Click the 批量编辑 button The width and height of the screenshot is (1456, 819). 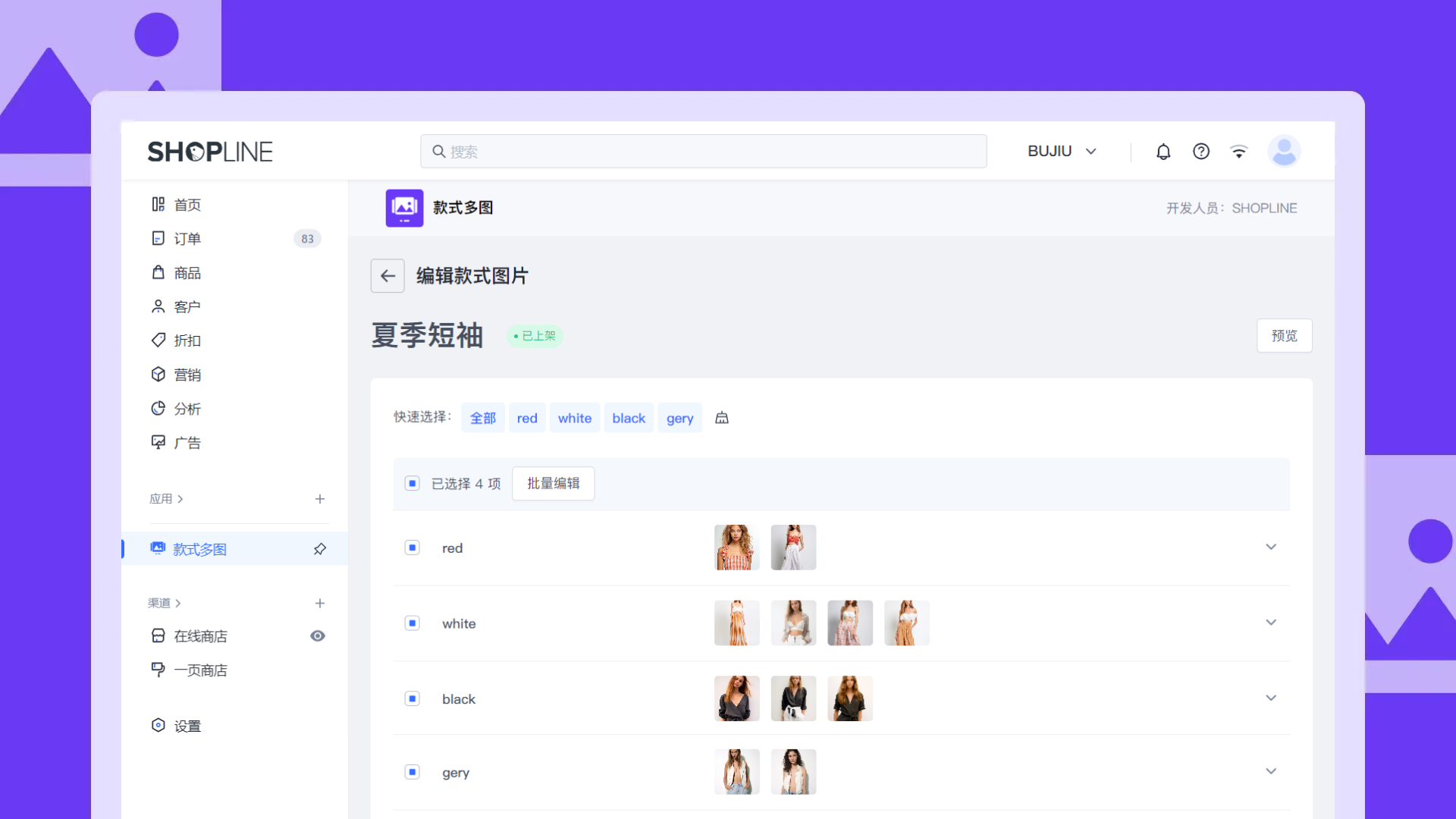(553, 484)
